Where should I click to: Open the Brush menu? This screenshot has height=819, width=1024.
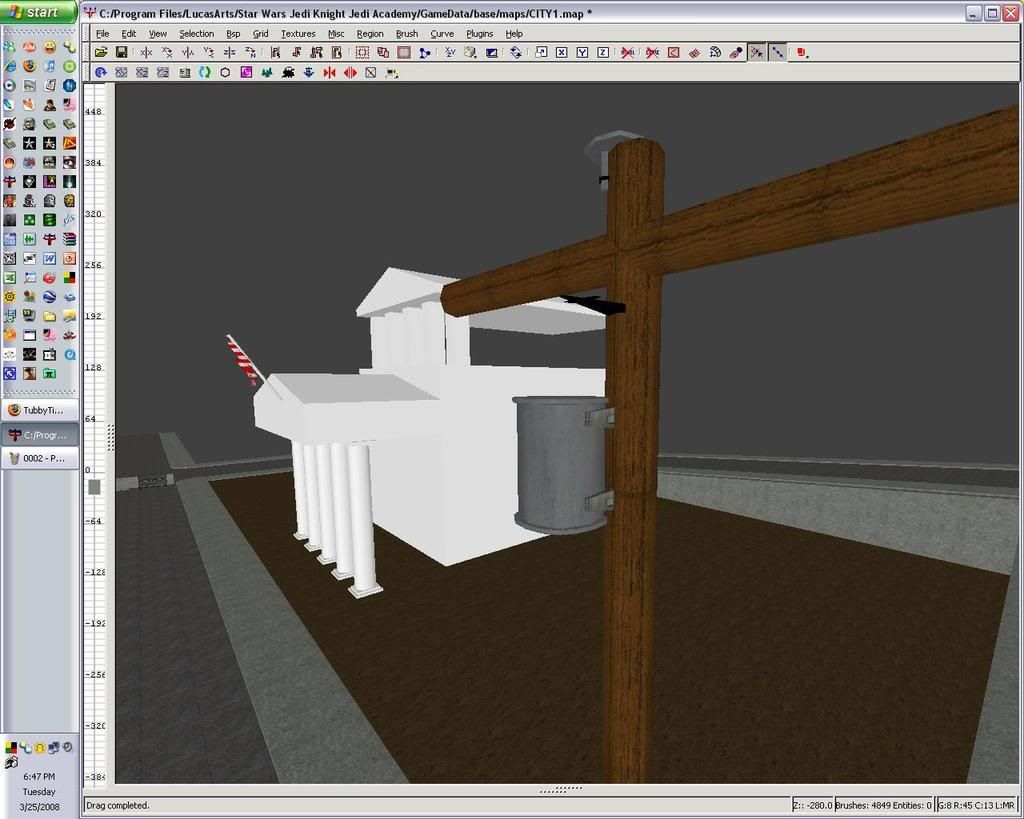pos(407,33)
